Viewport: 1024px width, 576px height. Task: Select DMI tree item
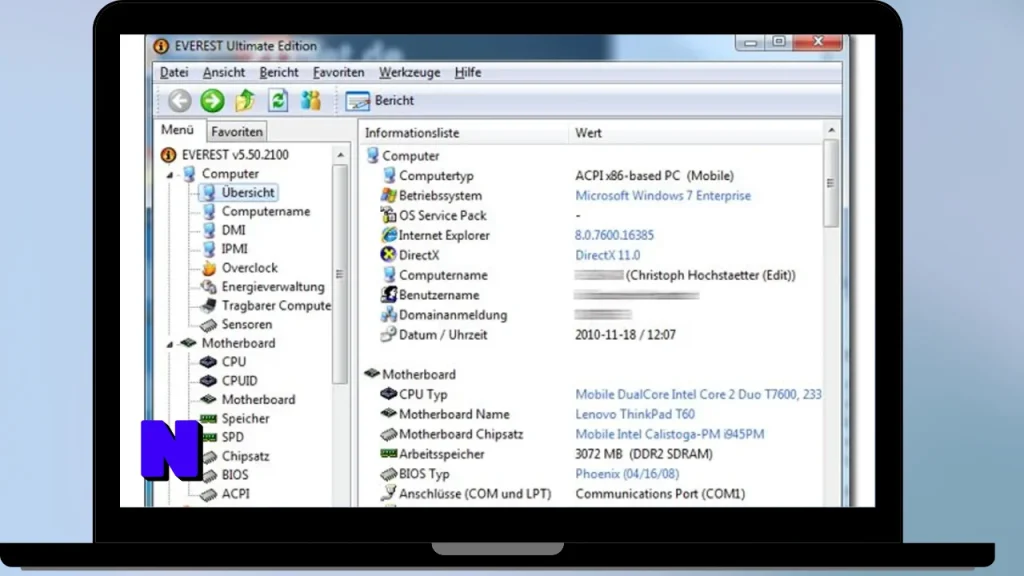click(x=233, y=231)
